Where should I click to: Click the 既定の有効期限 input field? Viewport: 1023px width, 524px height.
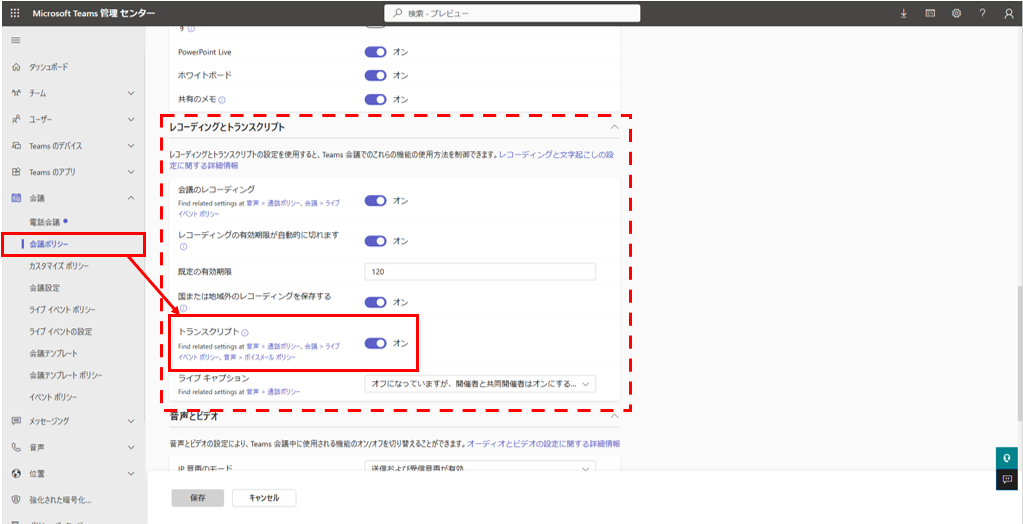coord(480,271)
